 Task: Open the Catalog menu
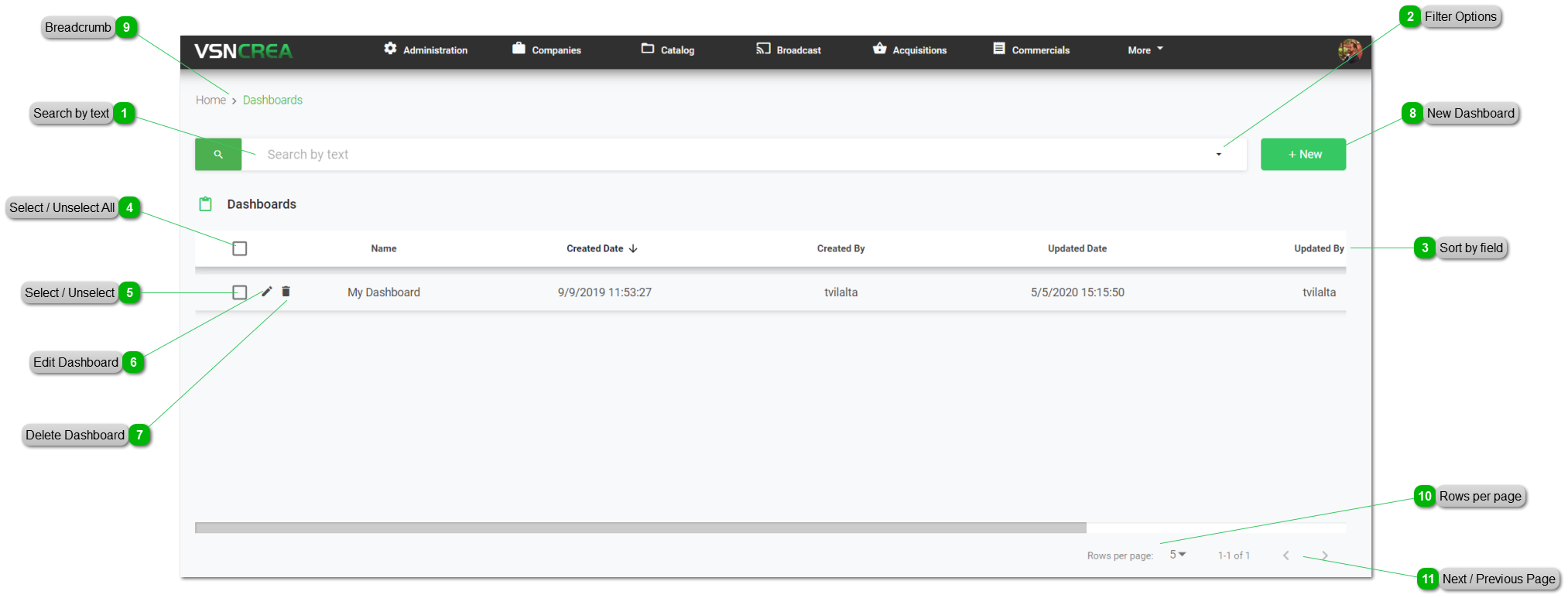pyautogui.click(x=668, y=50)
